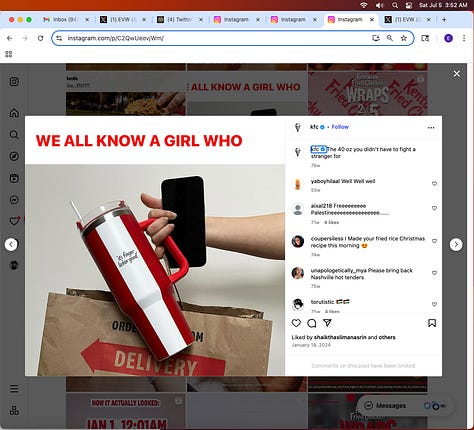
Task: Open a new browser tab
Action: point(444,20)
